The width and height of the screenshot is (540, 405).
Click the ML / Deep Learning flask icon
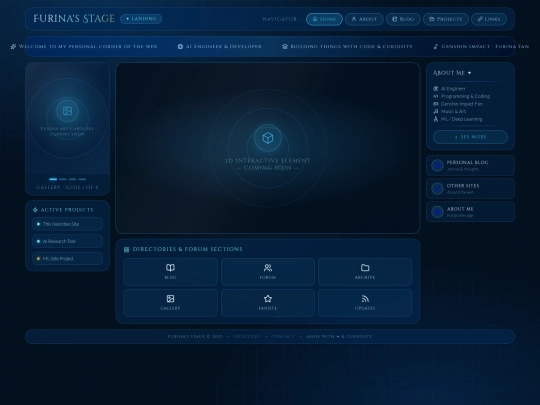pyautogui.click(x=436, y=119)
